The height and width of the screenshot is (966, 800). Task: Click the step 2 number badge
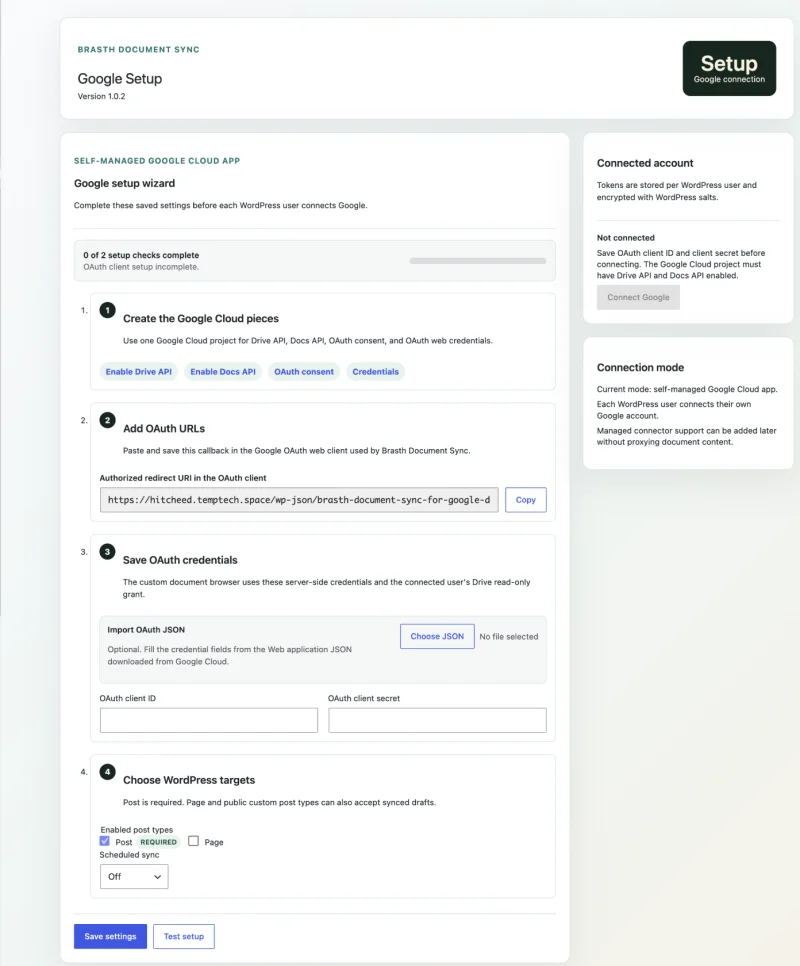click(108, 420)
